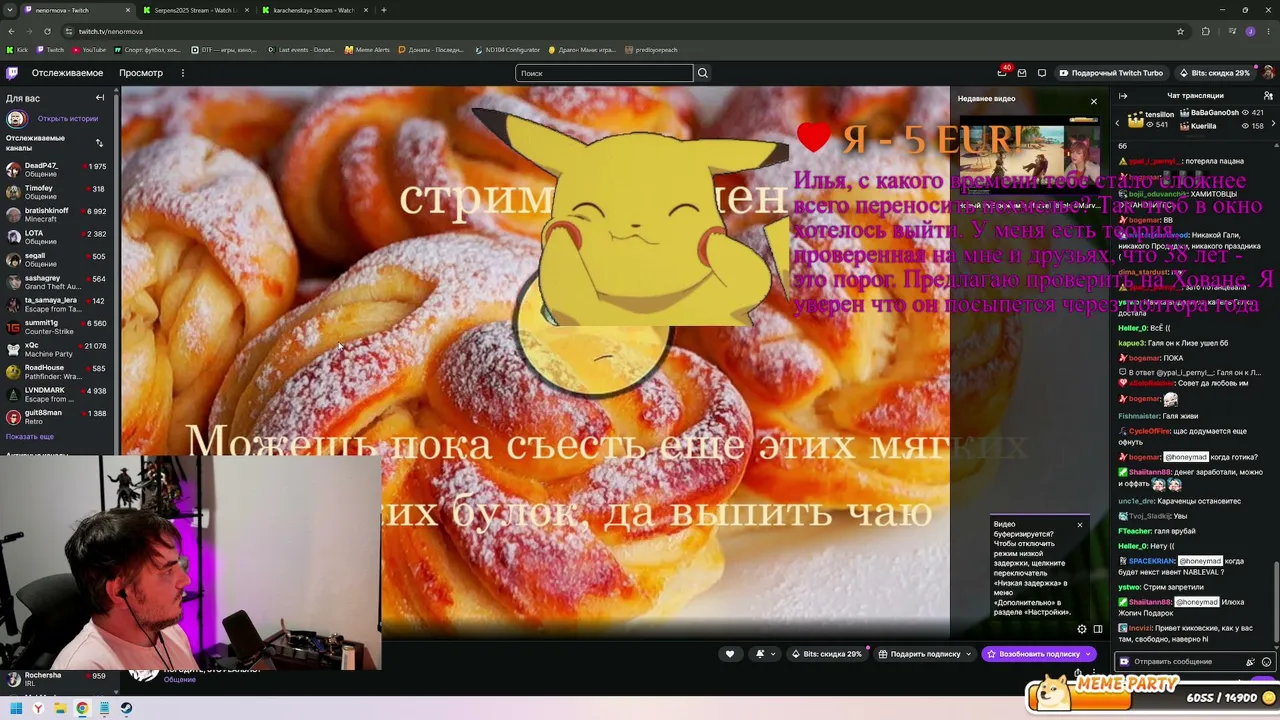The width and height of the screenshot is (1280, 720).
Task: Click the search magnifier button
Action: pos(703,73)
